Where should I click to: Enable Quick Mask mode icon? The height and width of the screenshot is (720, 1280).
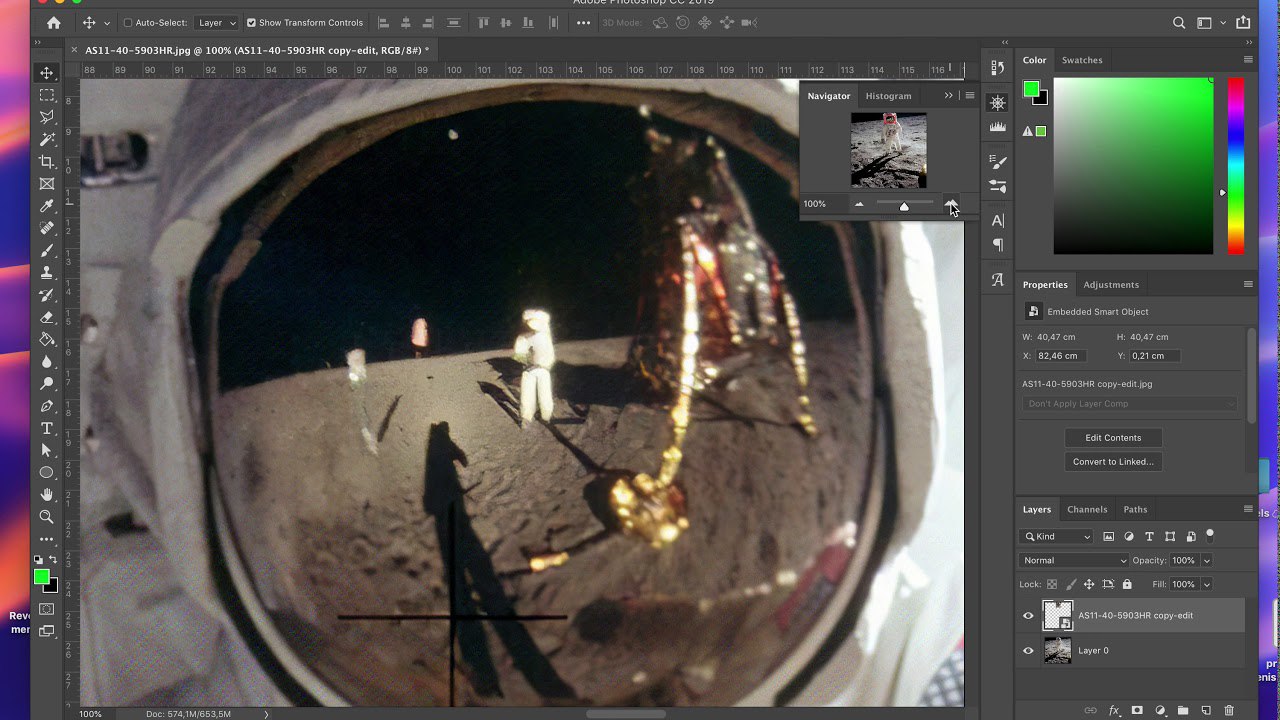tap(46, 609)
